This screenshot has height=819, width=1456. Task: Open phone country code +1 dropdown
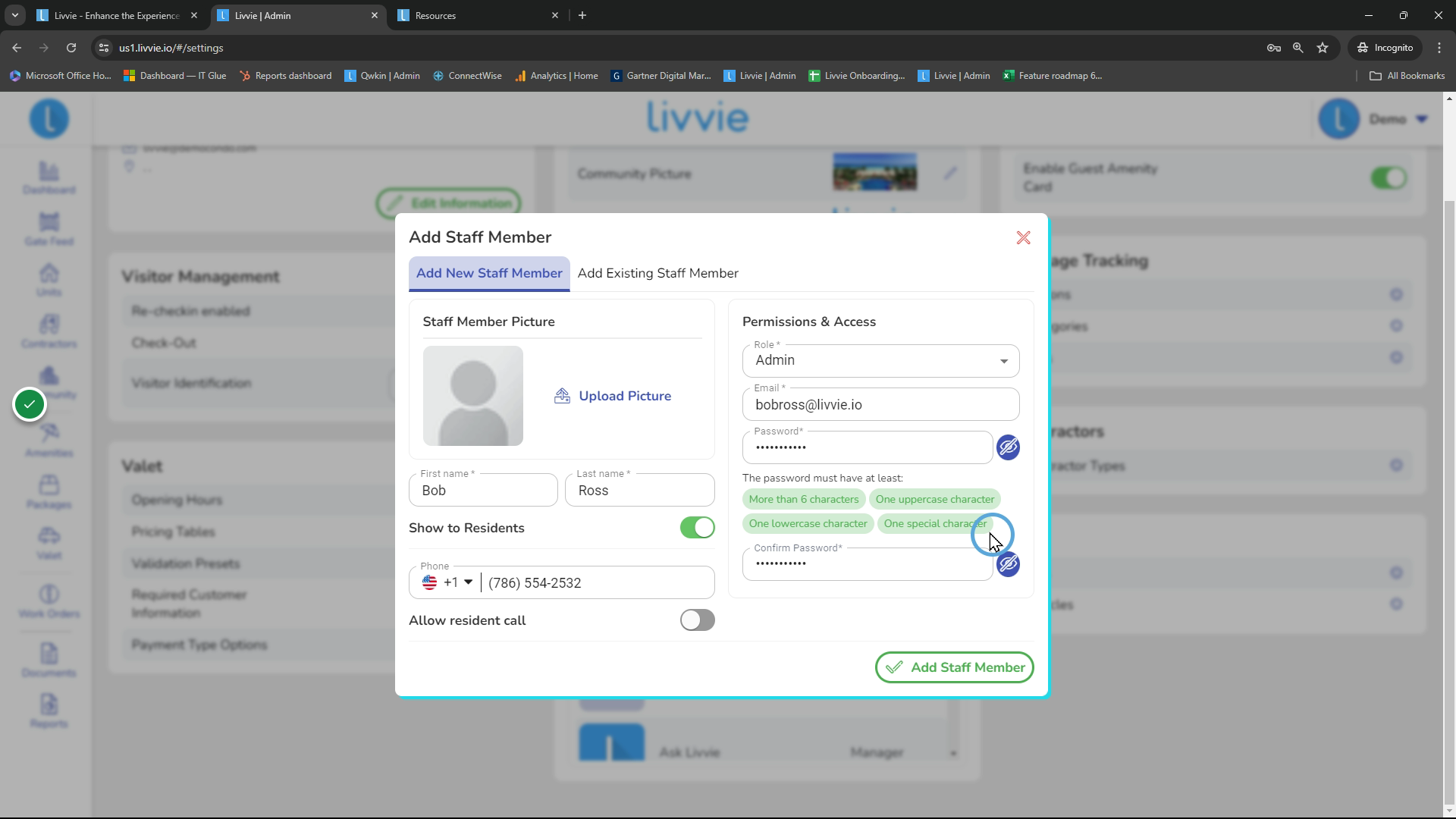[x=447, y=582]
